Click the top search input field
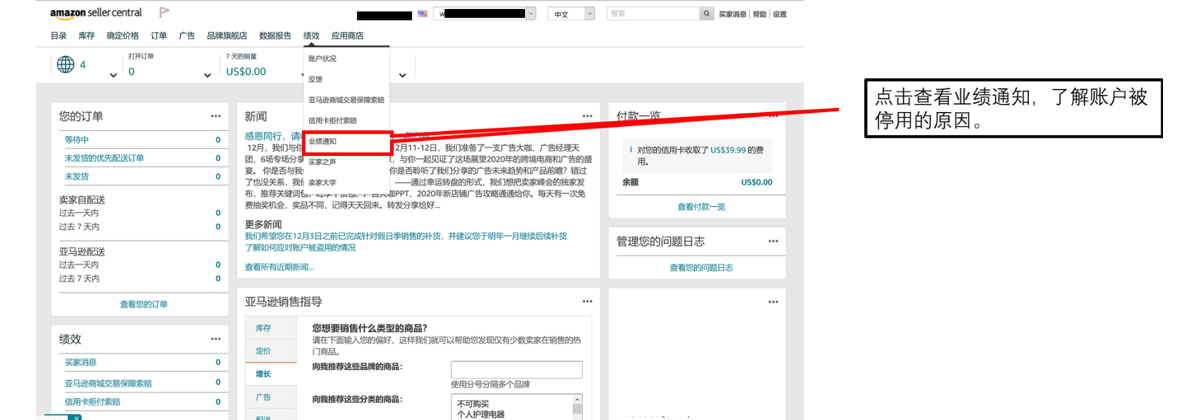Image resolution: width=1200 pixels, height=420 pixels. click(654, 14)
